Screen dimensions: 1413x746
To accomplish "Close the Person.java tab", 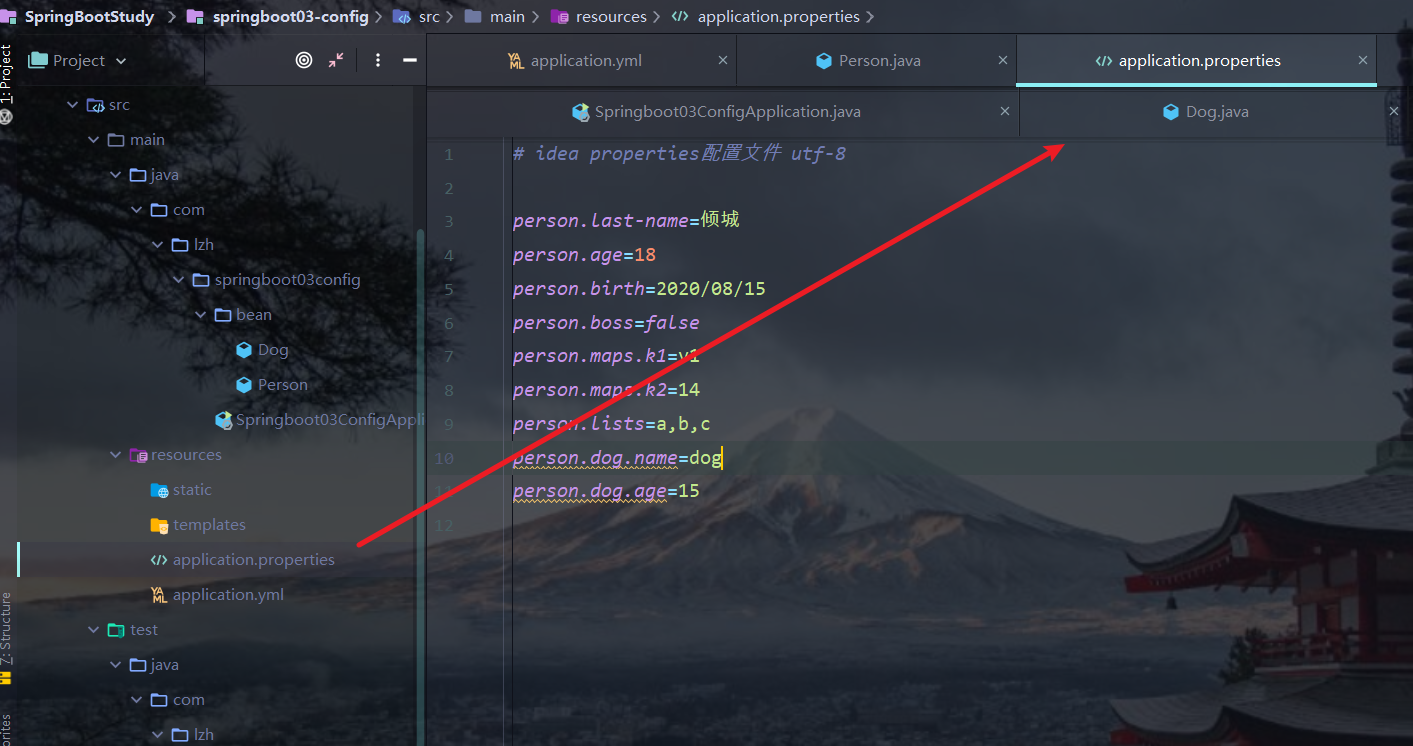I will tap(1003, 60).
